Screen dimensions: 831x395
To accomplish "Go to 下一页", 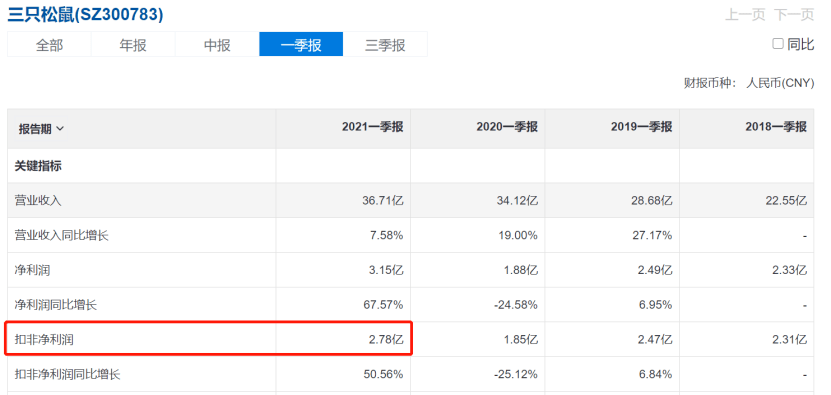I will (x=794, y=14).
